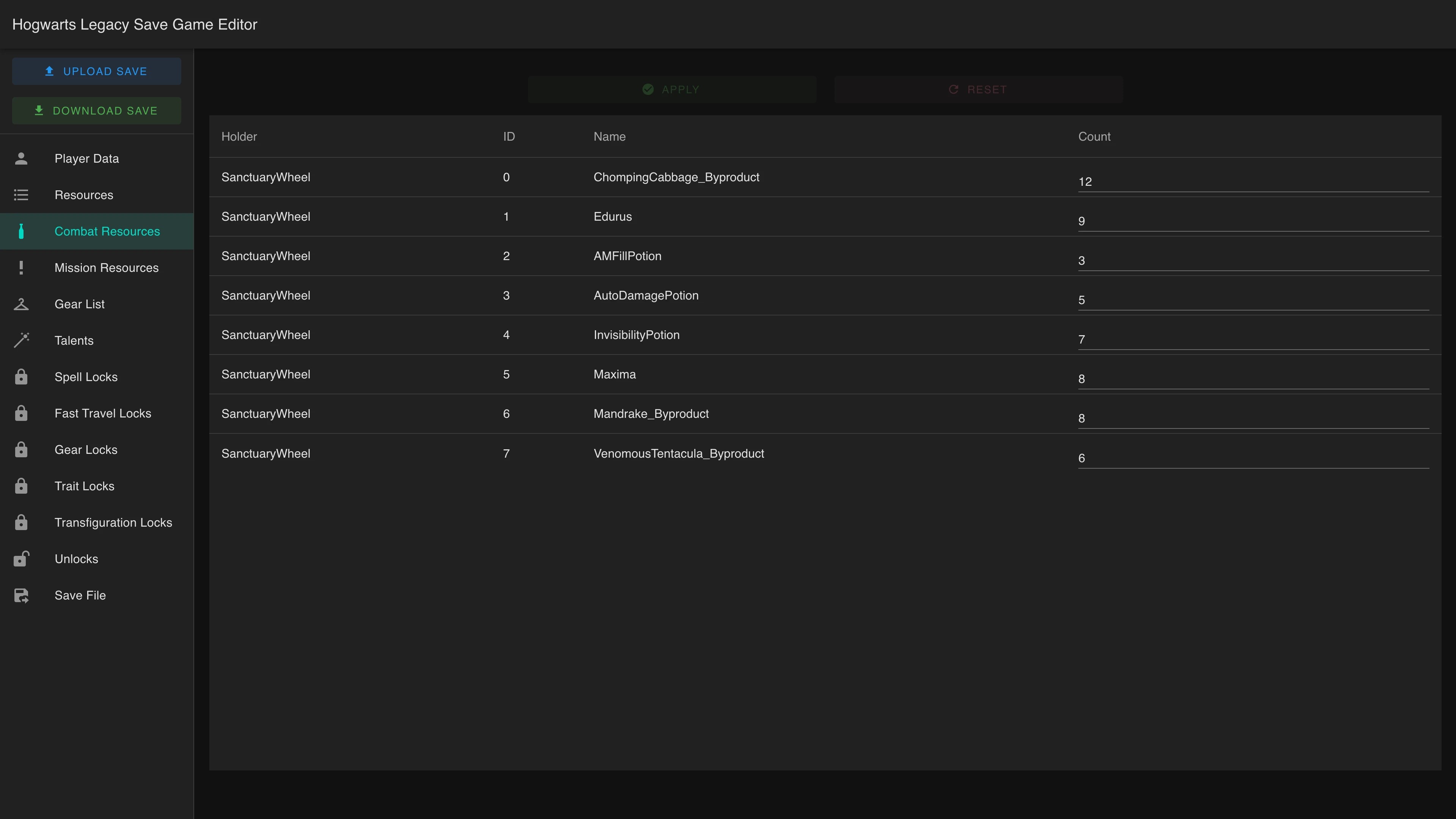Edit the VenomousTentacula_Byproduct count field
1456x819 pixels.
[1253, 458]
